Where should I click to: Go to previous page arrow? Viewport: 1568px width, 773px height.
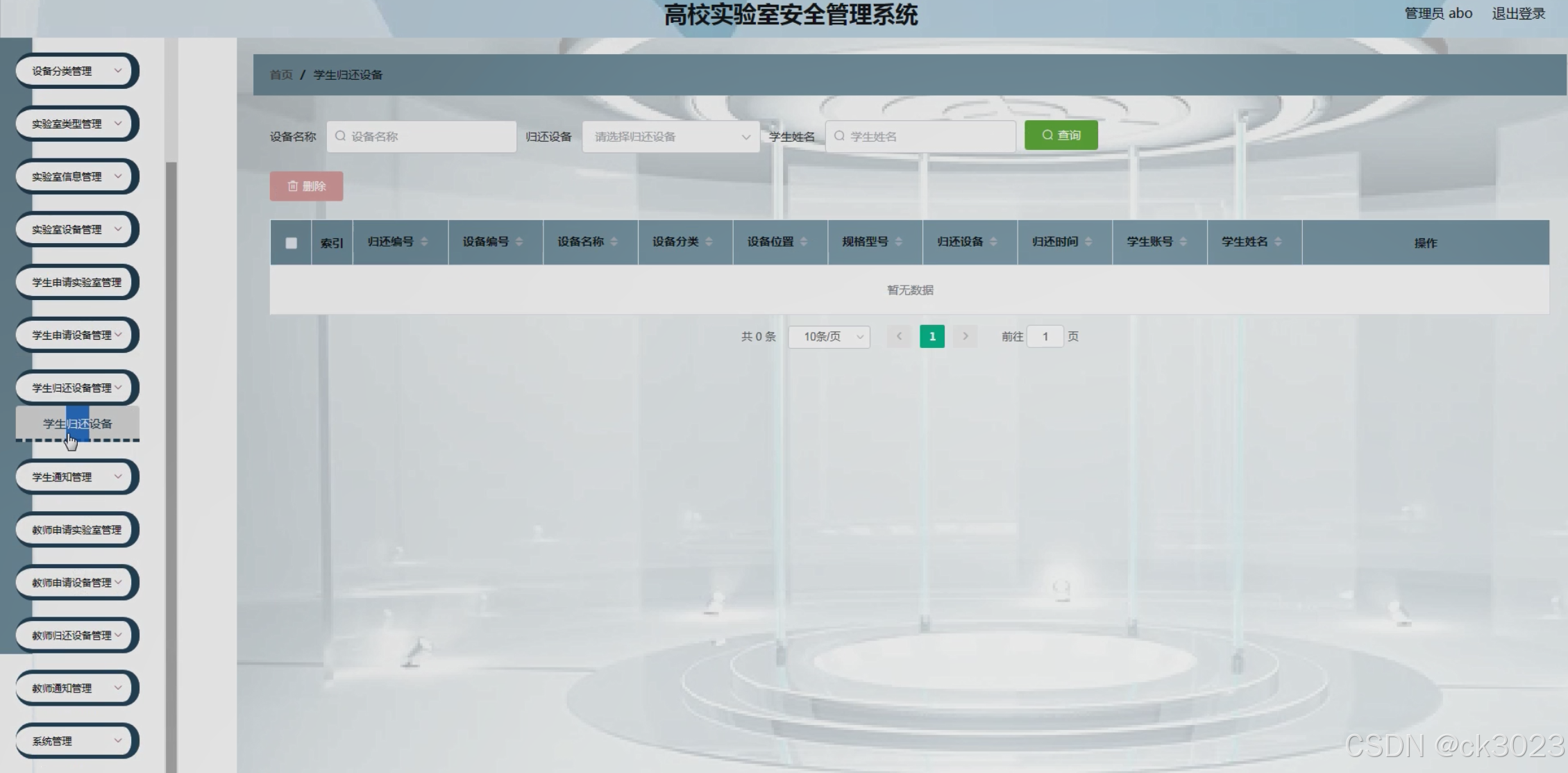tap(899, 337)
